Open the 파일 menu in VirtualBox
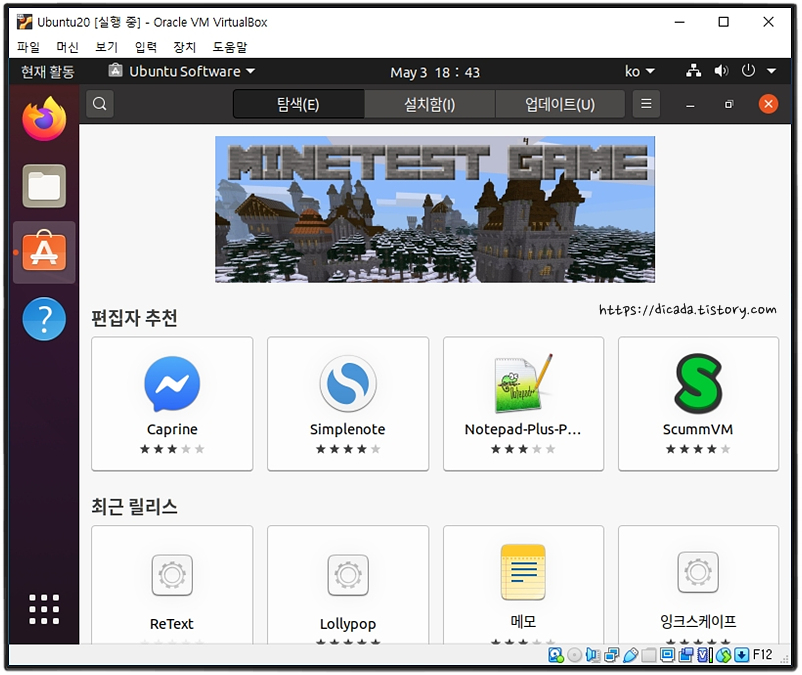 (x=28, y=47)
